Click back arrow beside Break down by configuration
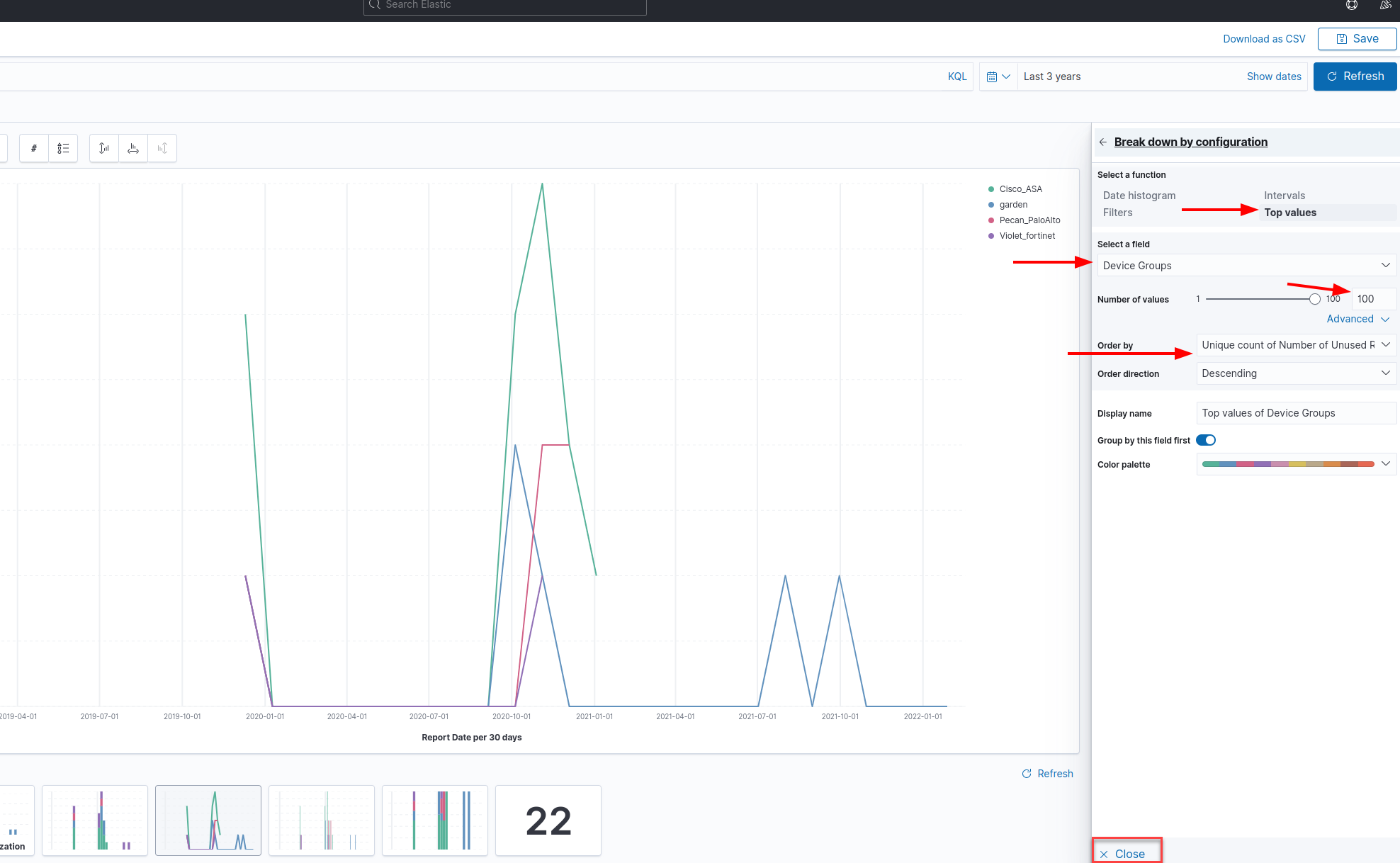1400x863 pixels. click(x=1103, y=142)
